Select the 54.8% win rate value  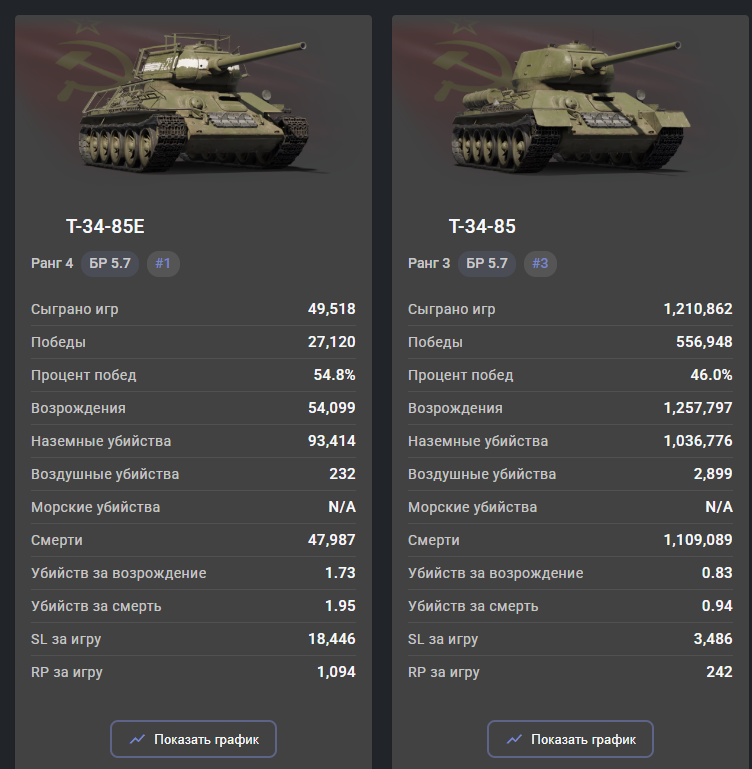(334, 375)
